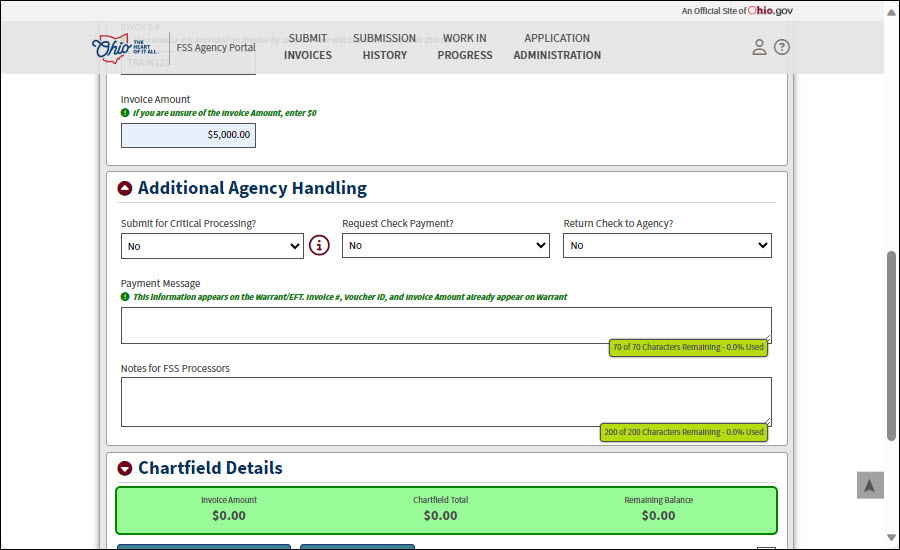Click the FSS Agency Portal title
900x550 pixels.
coord(216,48)
